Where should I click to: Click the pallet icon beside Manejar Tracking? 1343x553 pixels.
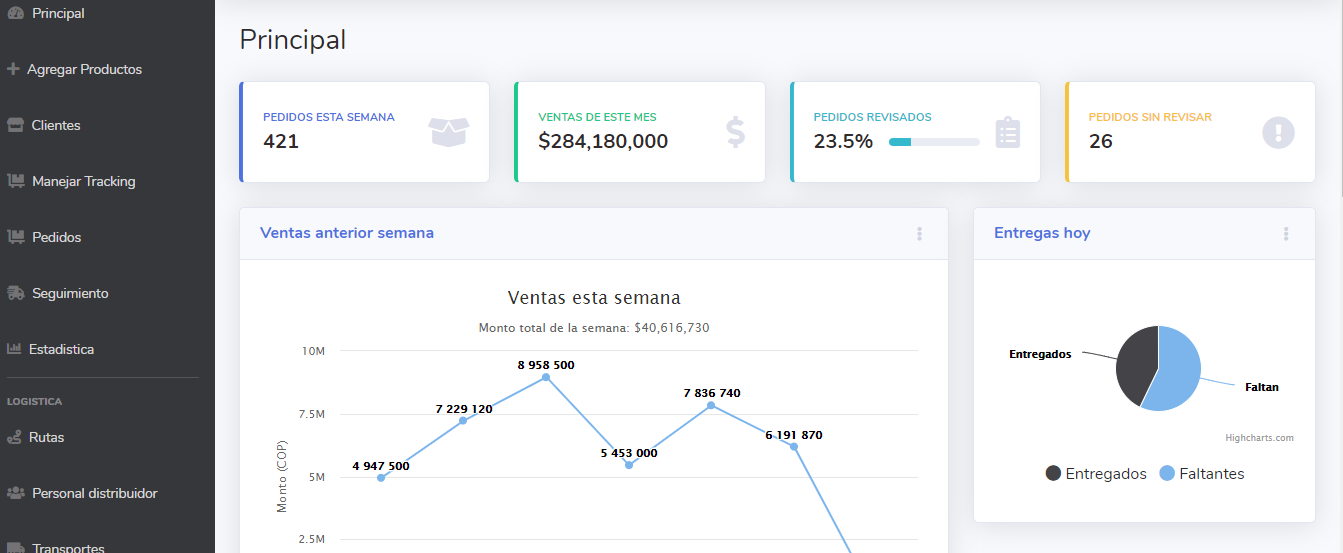pyautogui.click(x=14, y=181)
